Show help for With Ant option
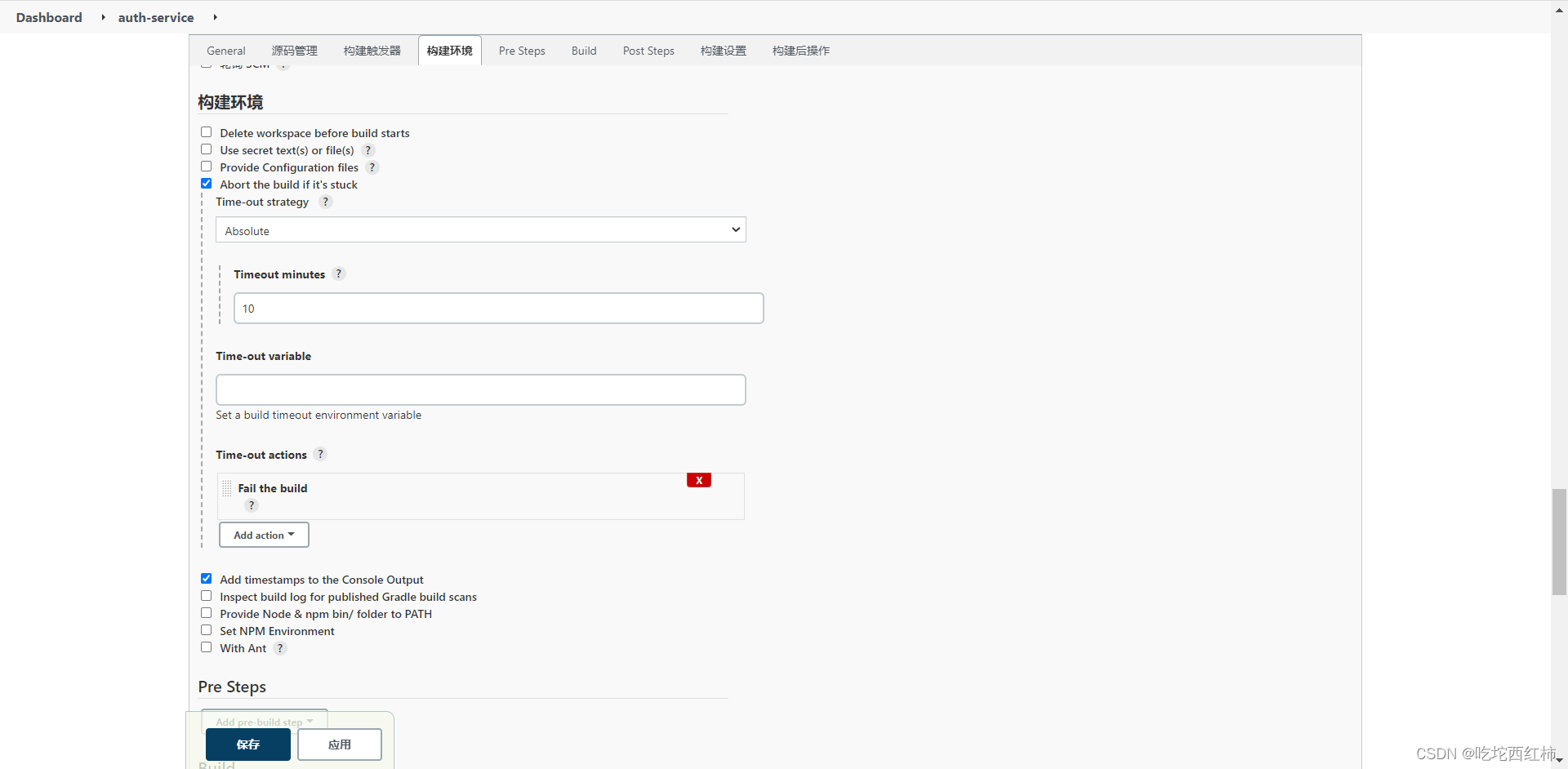1568x769 pixels. [280, 648]
